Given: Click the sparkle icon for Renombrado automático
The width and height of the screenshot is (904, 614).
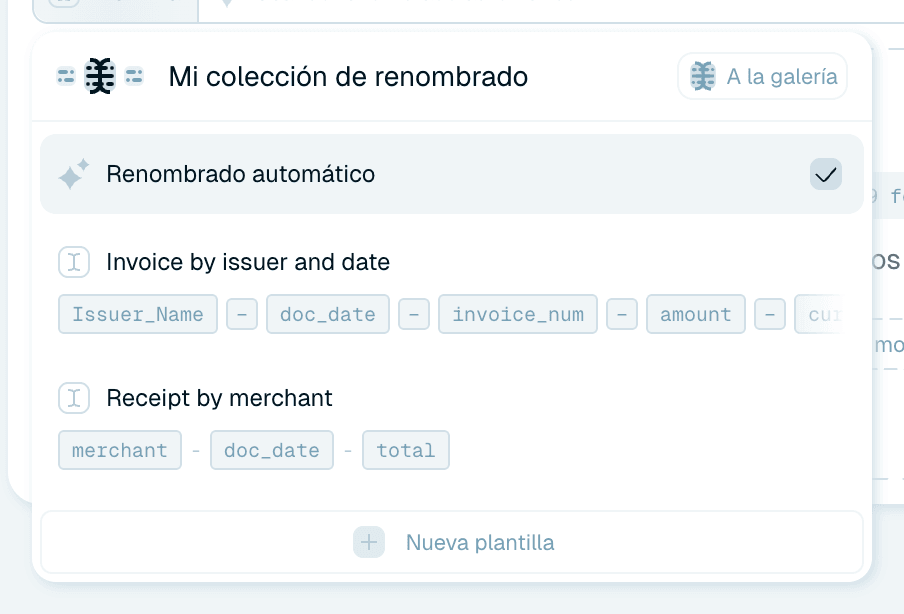Looking at the screenshot, I should [74, 174].
